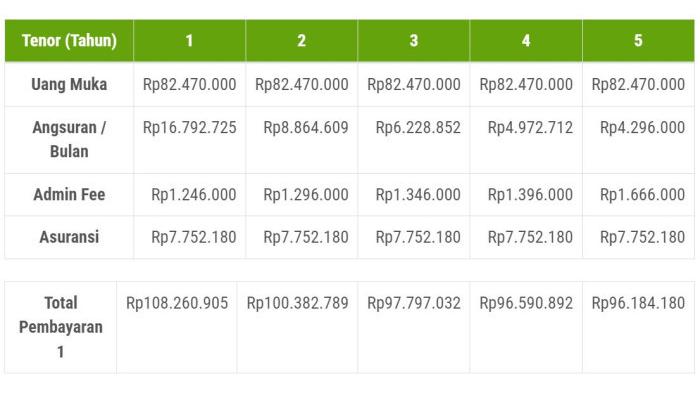Select the Rp8.864.609 installment cell
The image size is (700, 393).
[x=301, y=140]
